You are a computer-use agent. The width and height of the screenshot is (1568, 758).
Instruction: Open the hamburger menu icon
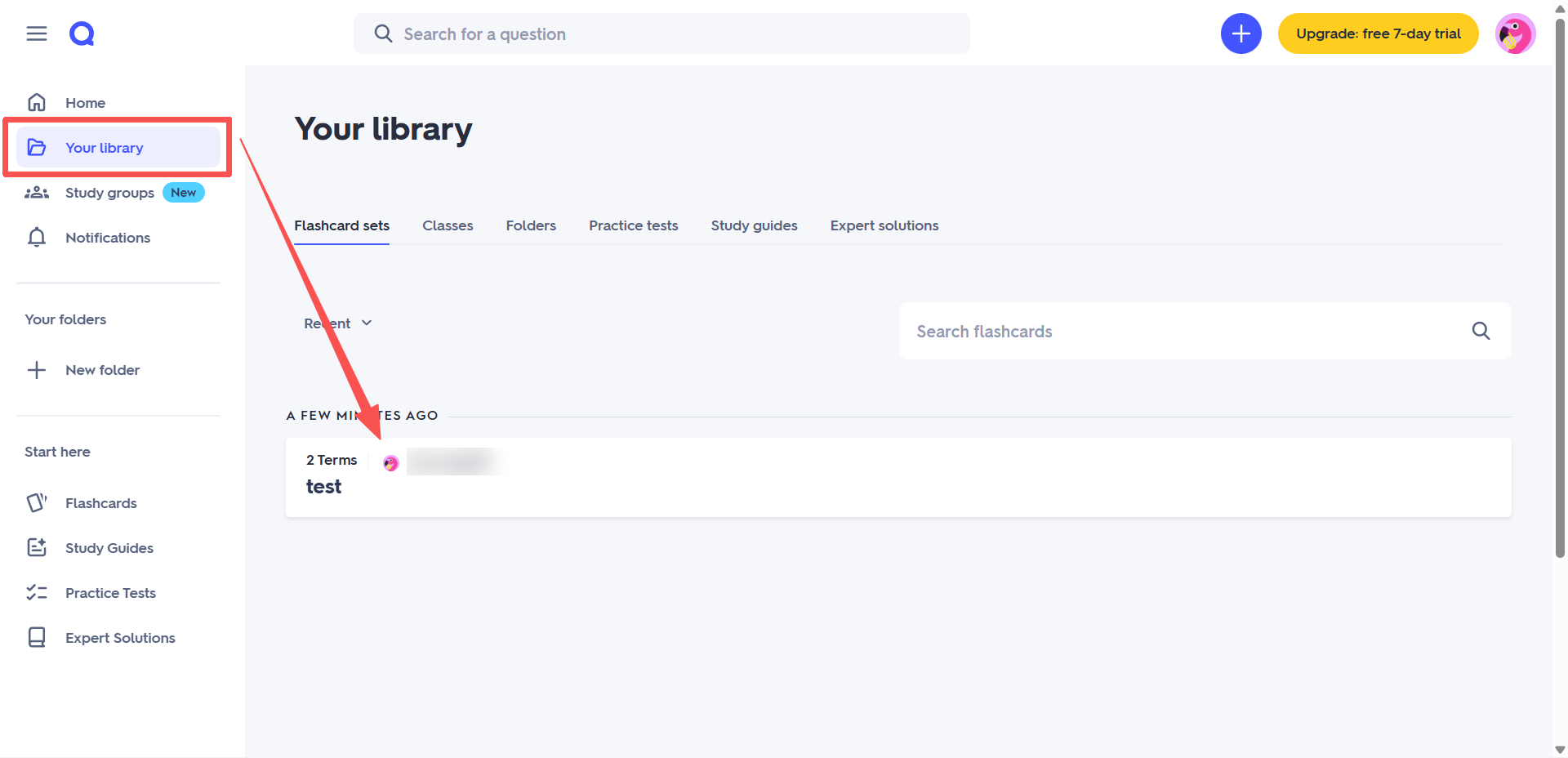coord(37,33)
